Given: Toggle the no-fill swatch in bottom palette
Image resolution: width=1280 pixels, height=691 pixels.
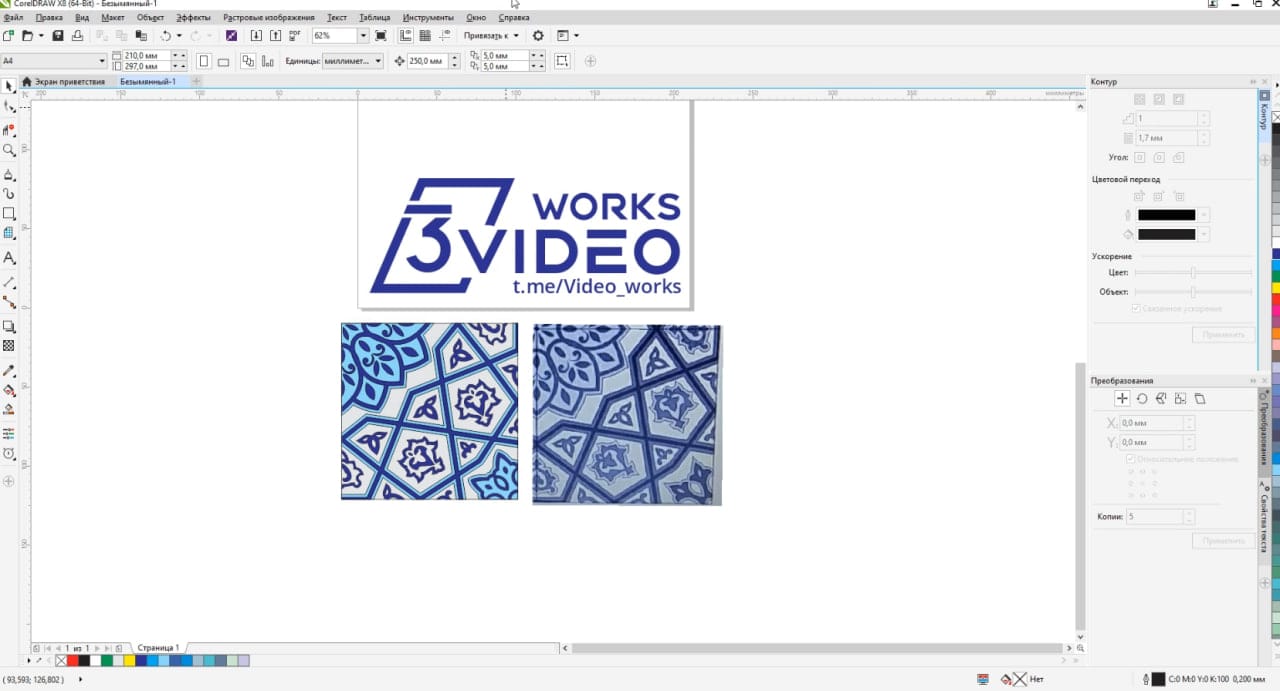Looking at the screenshot, I should (61, 661).
